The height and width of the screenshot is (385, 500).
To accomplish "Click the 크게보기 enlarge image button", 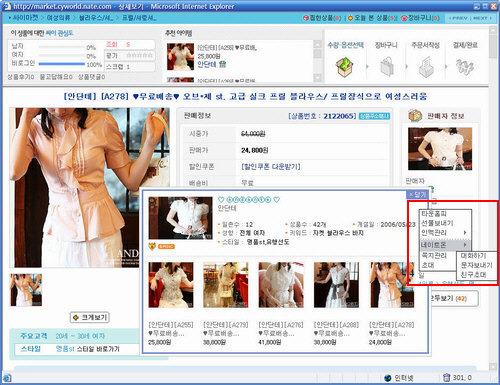I will pyautogui.click(x=90, y=317).
